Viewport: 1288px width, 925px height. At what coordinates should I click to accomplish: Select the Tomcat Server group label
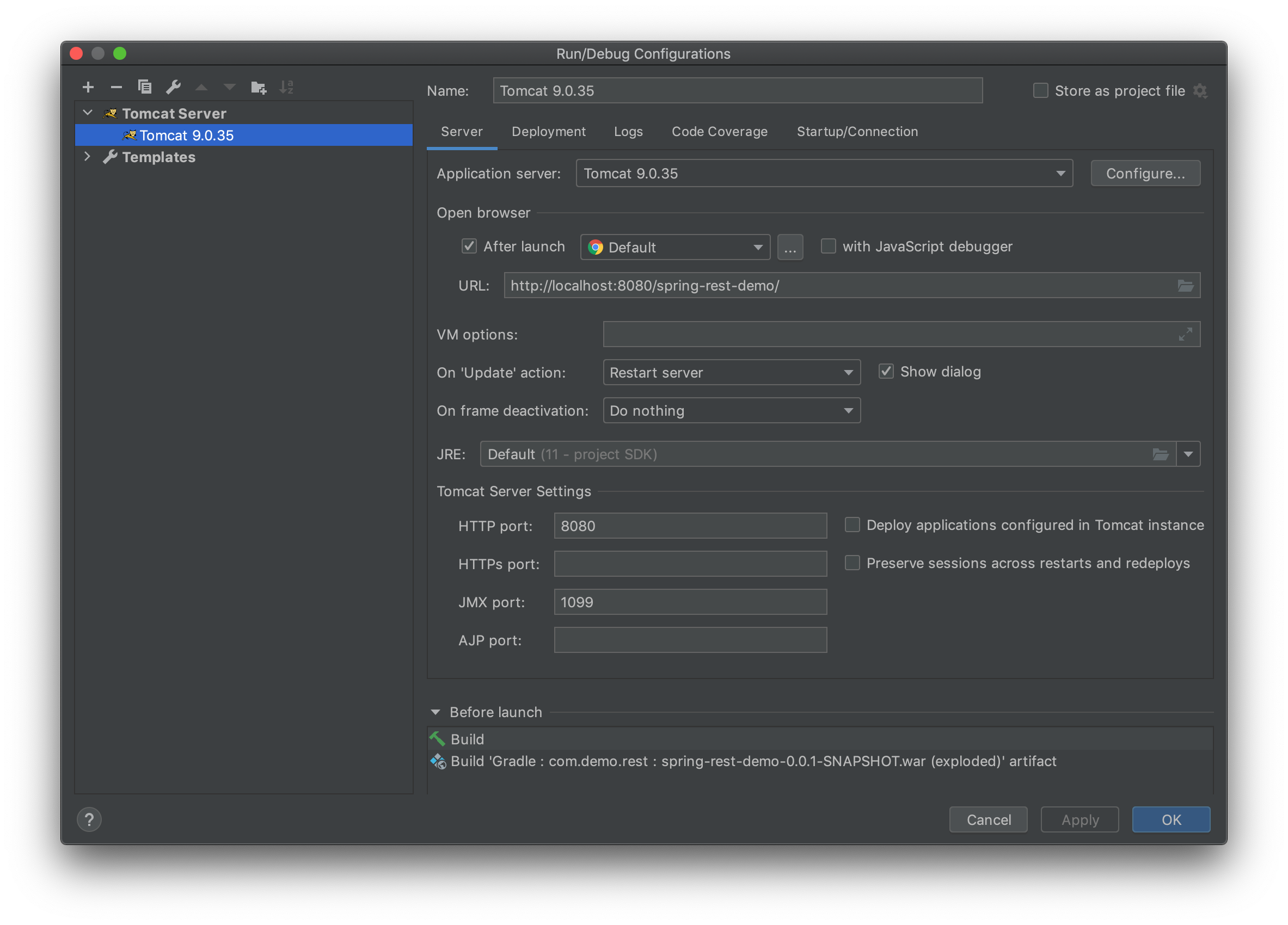174,114
